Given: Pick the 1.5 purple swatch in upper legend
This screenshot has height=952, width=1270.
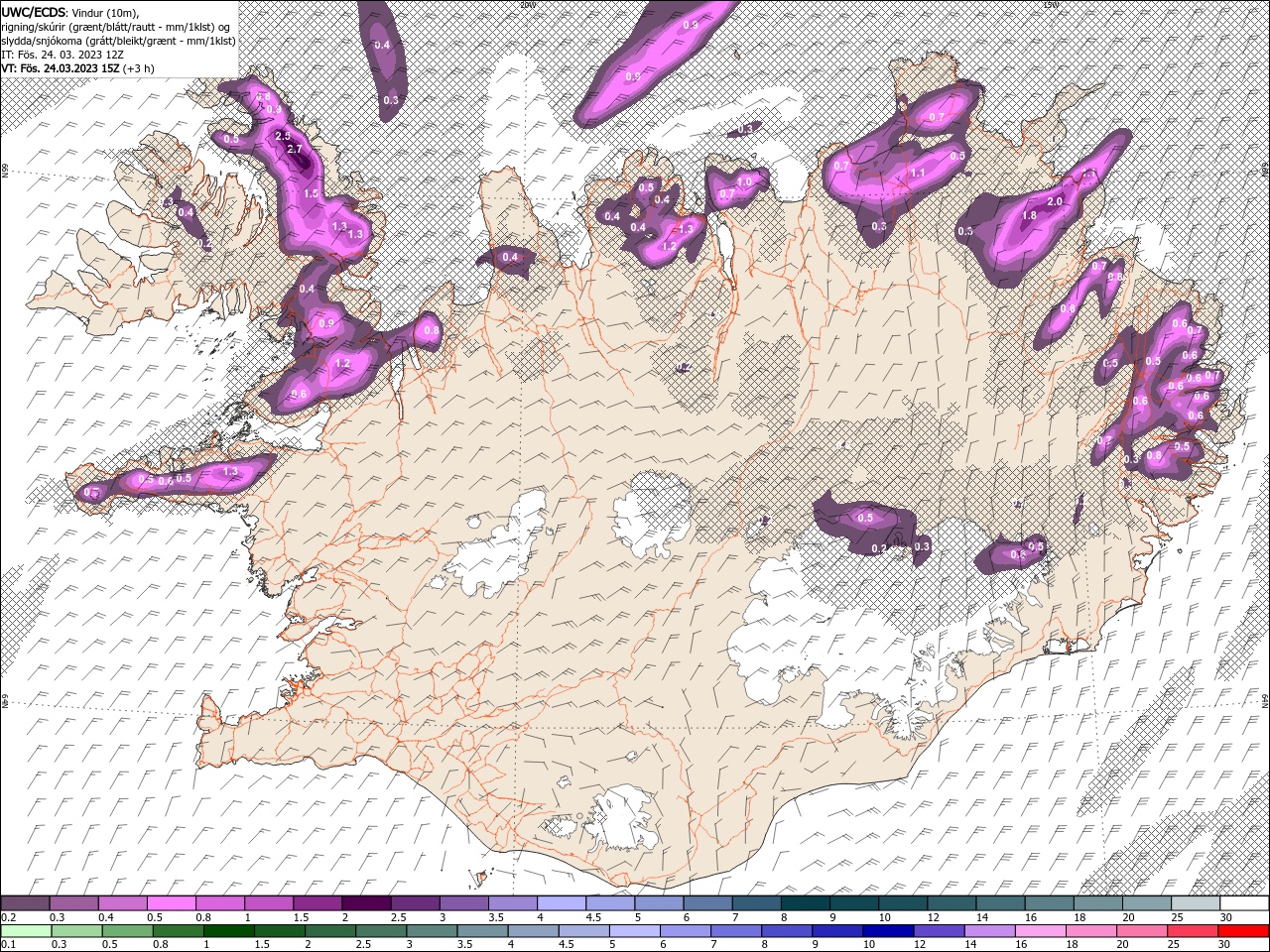Looking at the screenshot, I should [x=317, y=903].
